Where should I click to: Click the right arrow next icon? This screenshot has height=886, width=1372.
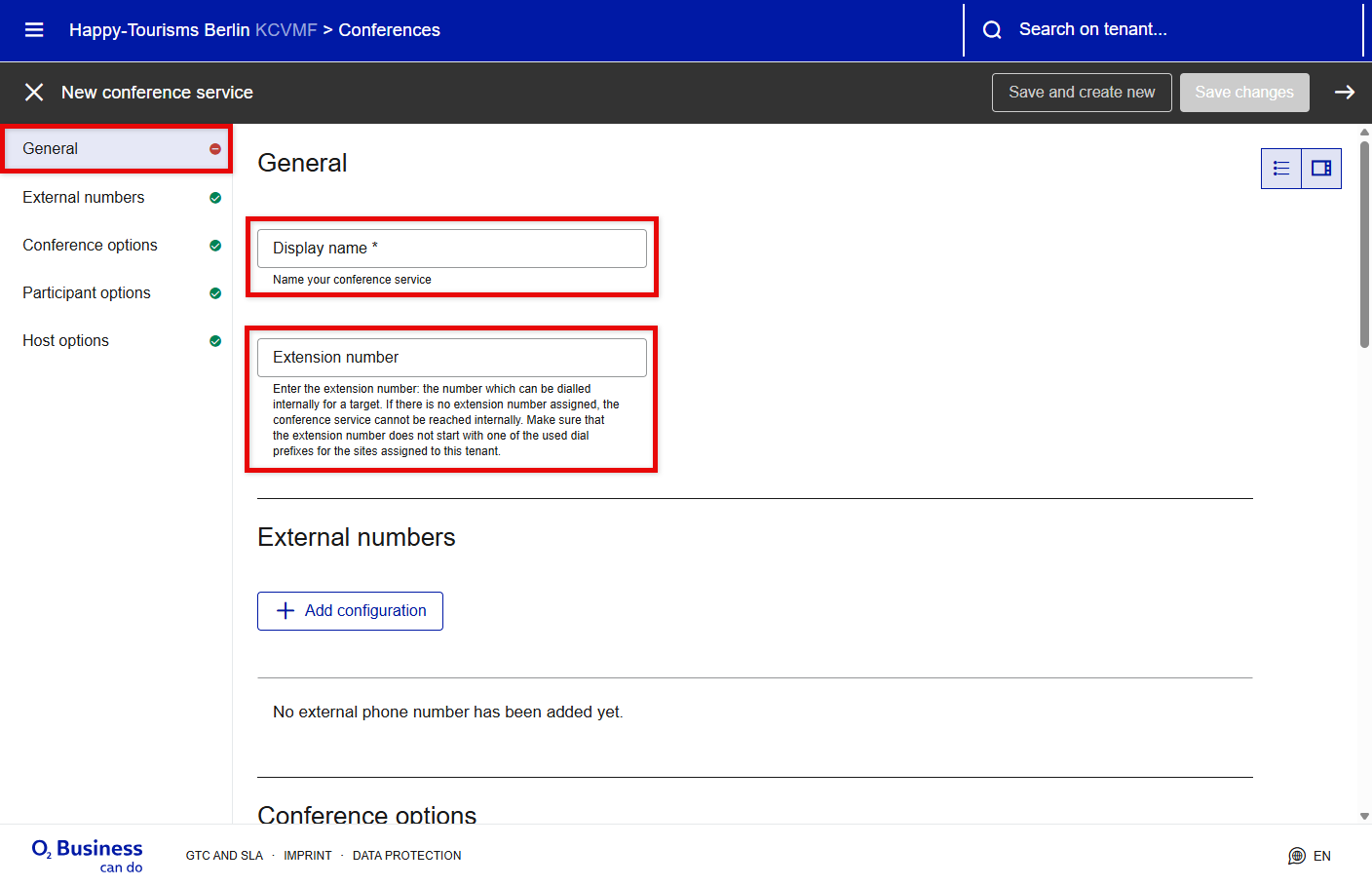[x=1345, y=93]
